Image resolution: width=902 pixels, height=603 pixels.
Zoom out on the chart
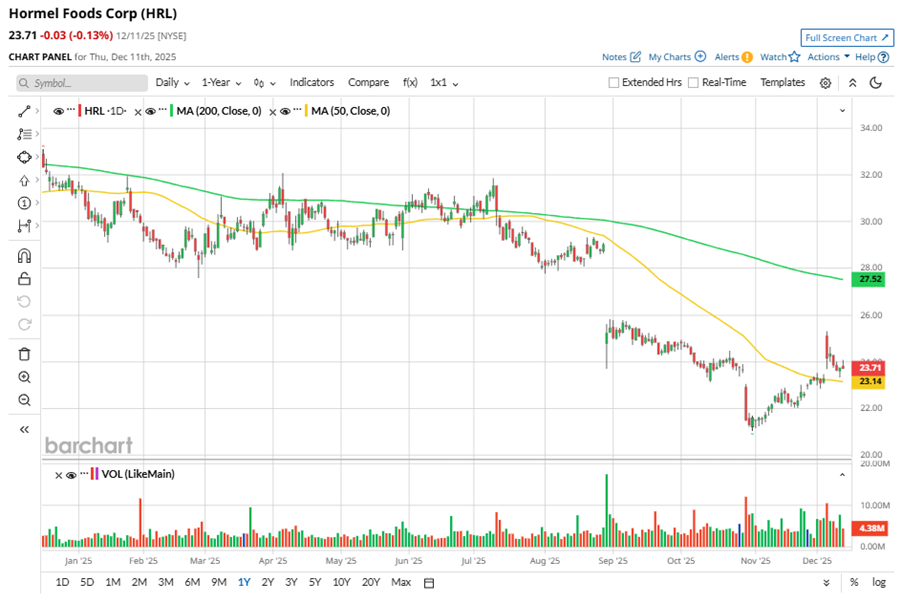(x=24, y=400)
